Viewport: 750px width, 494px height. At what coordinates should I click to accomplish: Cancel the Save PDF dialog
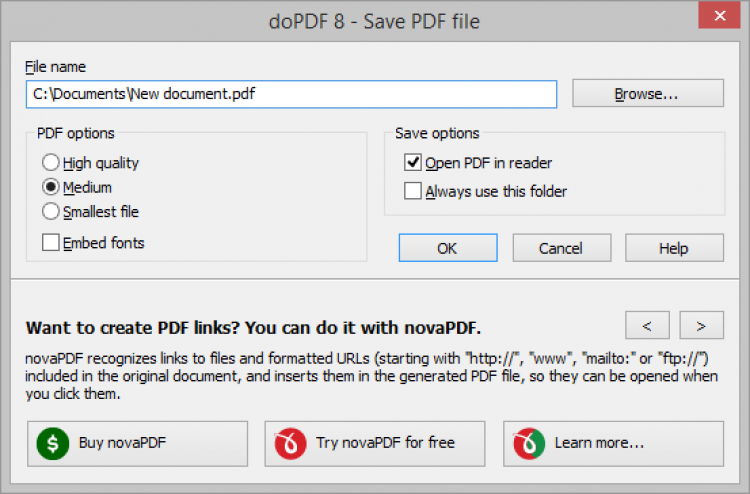click(x=562, y=248)
